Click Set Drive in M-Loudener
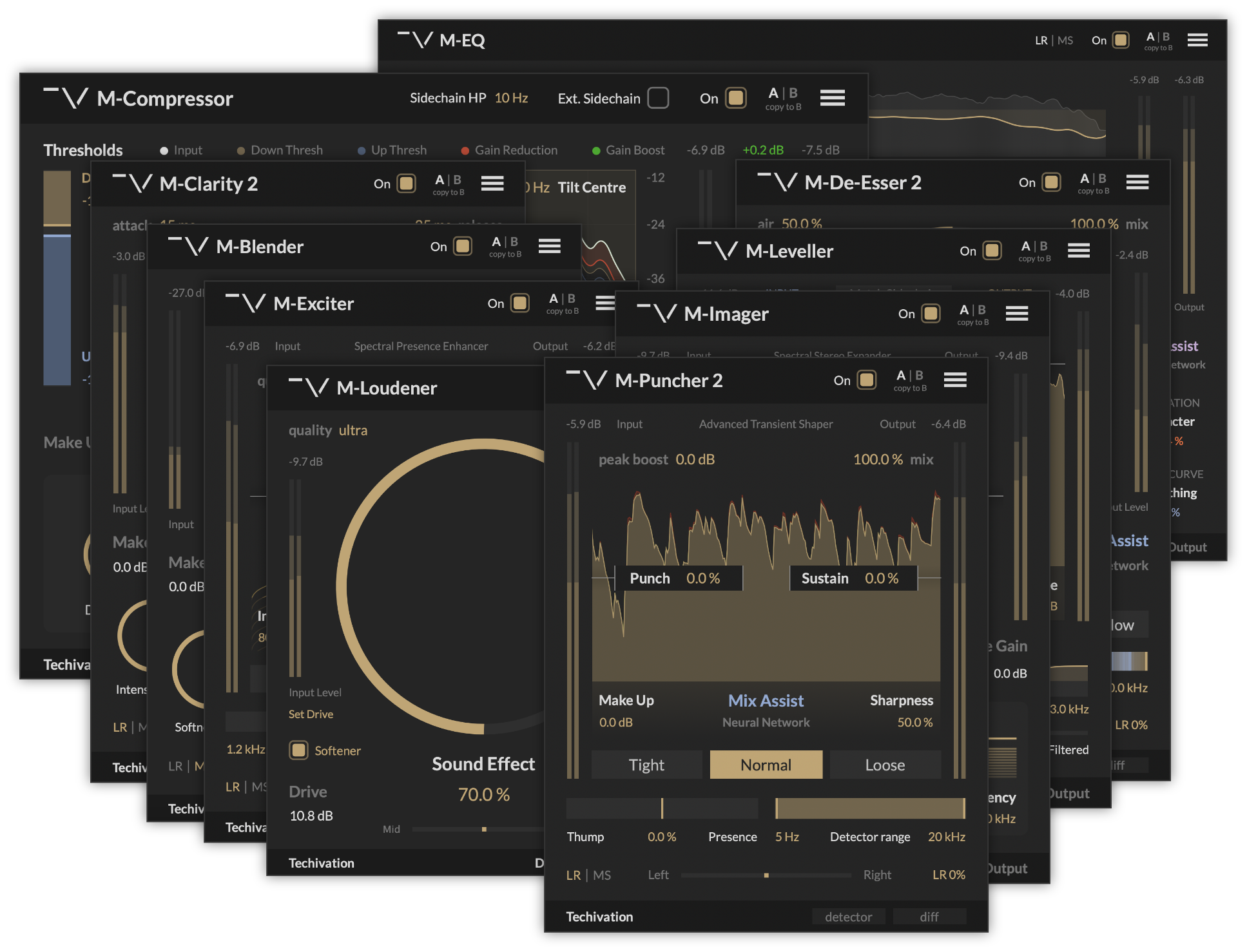This screenshot has width=1247, height=952. pos(311,714)
